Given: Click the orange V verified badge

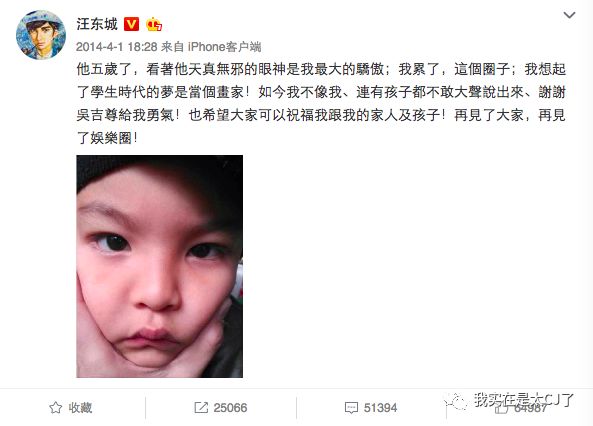Looking at the screenshot, I should [x=131, y=24].
